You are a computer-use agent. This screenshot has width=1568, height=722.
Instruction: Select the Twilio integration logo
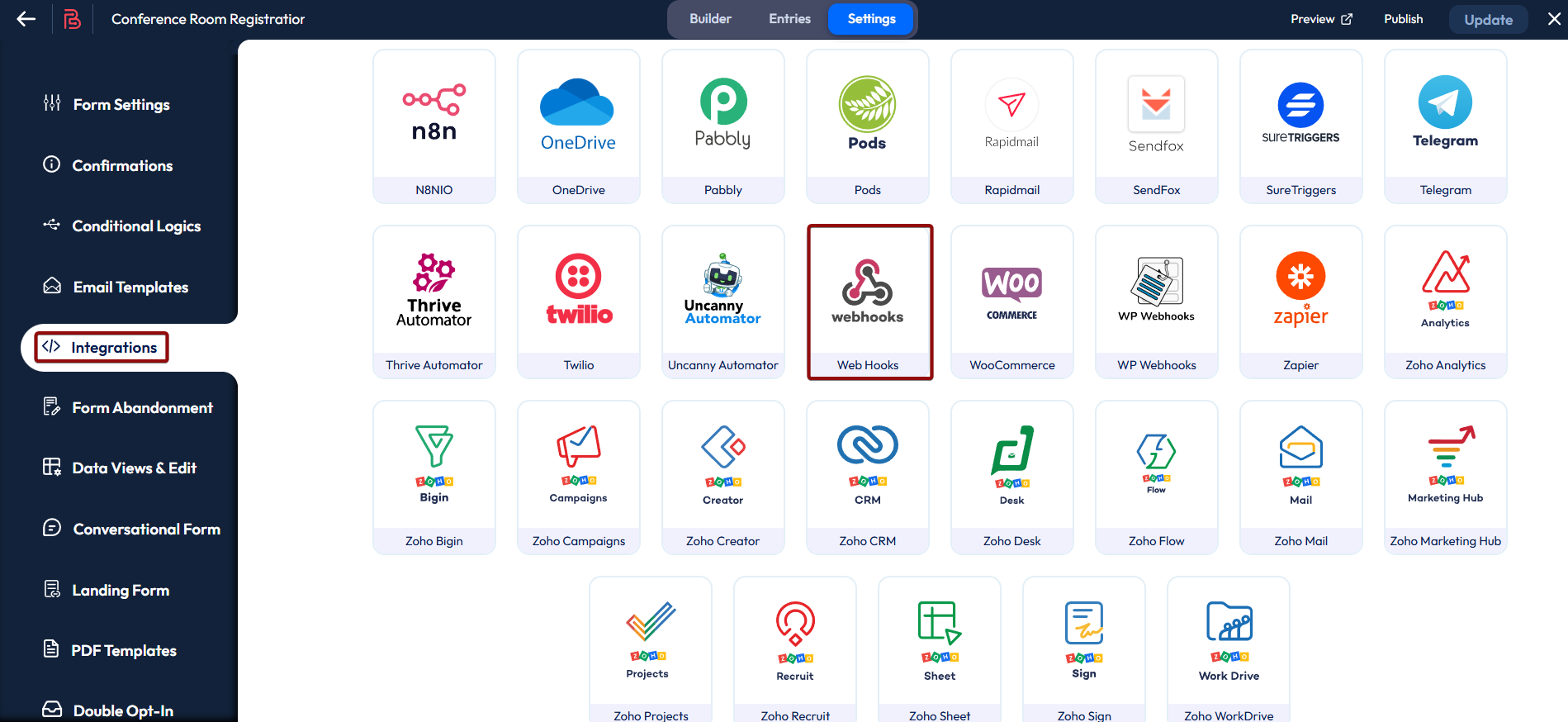coord(579,289)
